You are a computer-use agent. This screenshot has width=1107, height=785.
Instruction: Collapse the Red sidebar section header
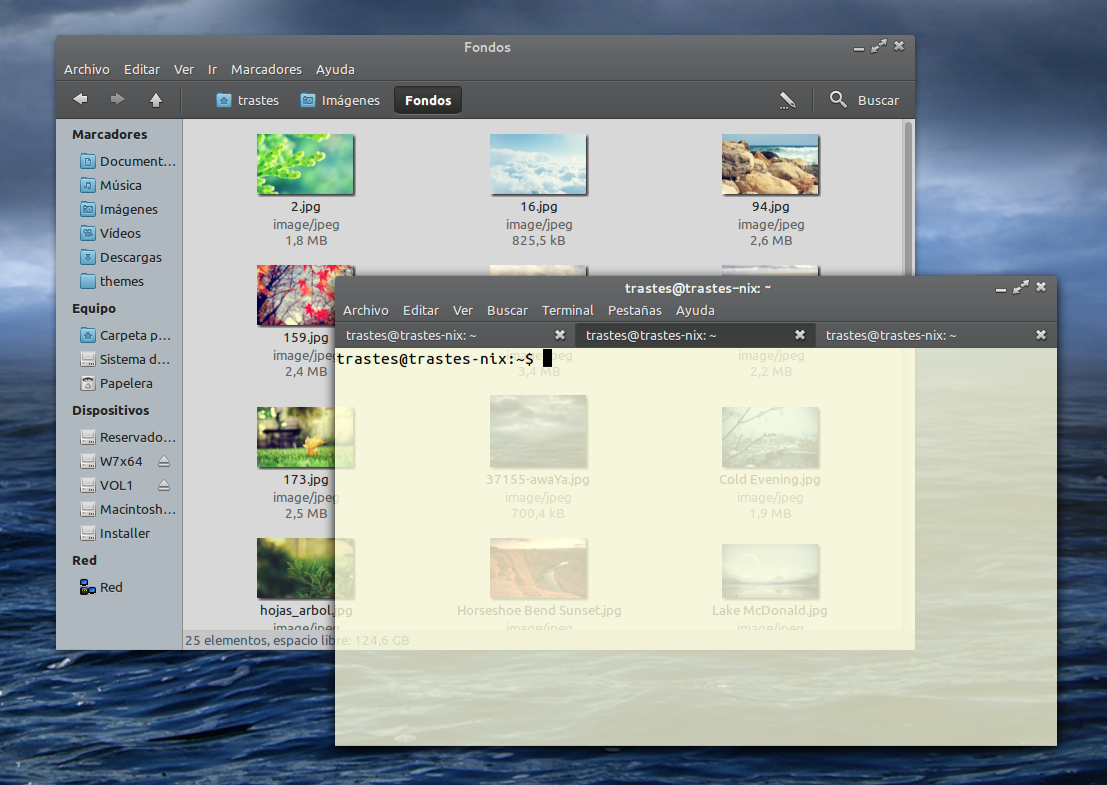(x=84, y=561)
